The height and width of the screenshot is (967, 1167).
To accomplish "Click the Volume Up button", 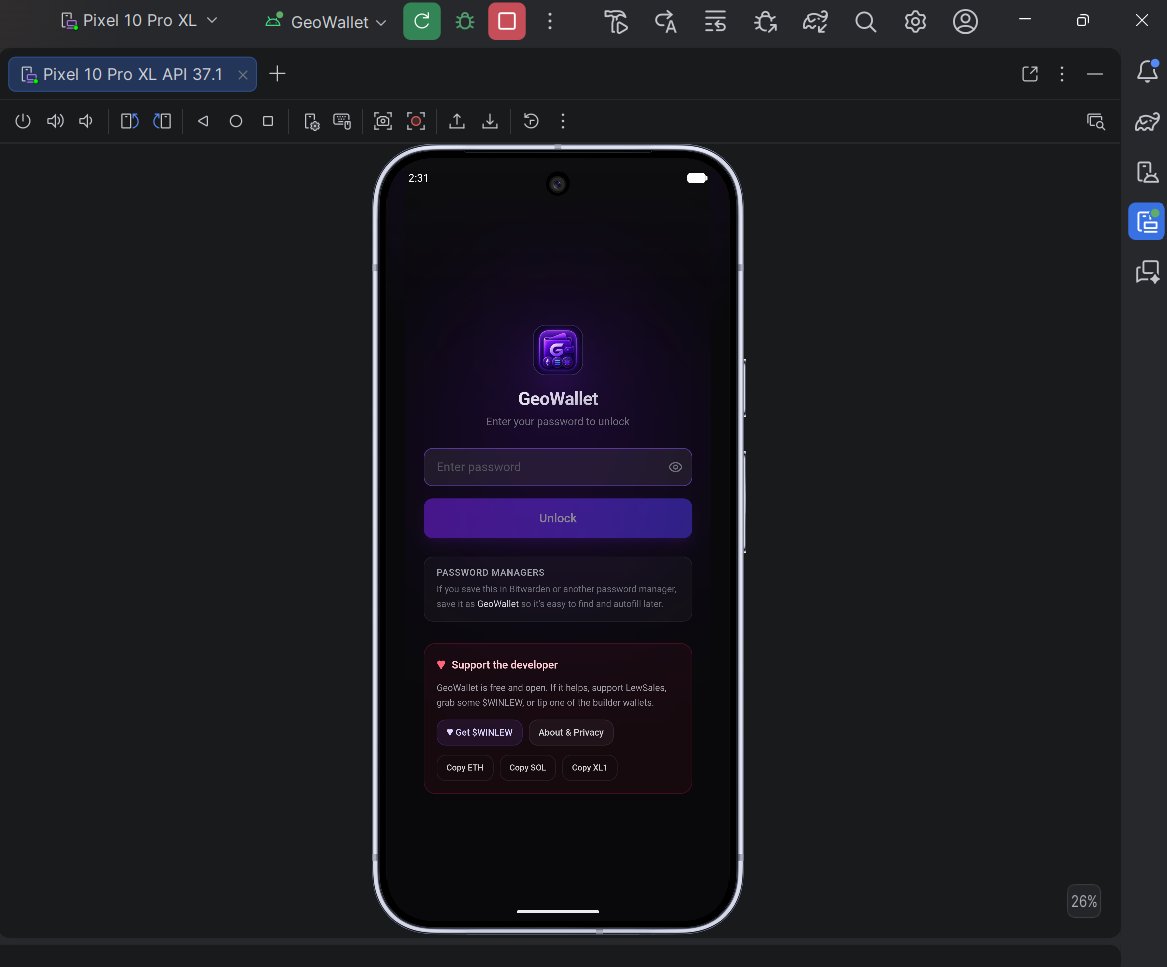I will tap(55, 121).
